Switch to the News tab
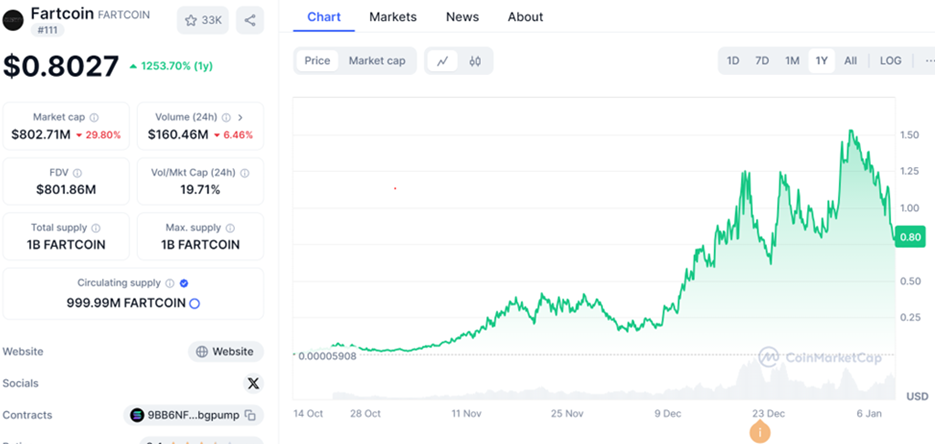 [462, 17]
